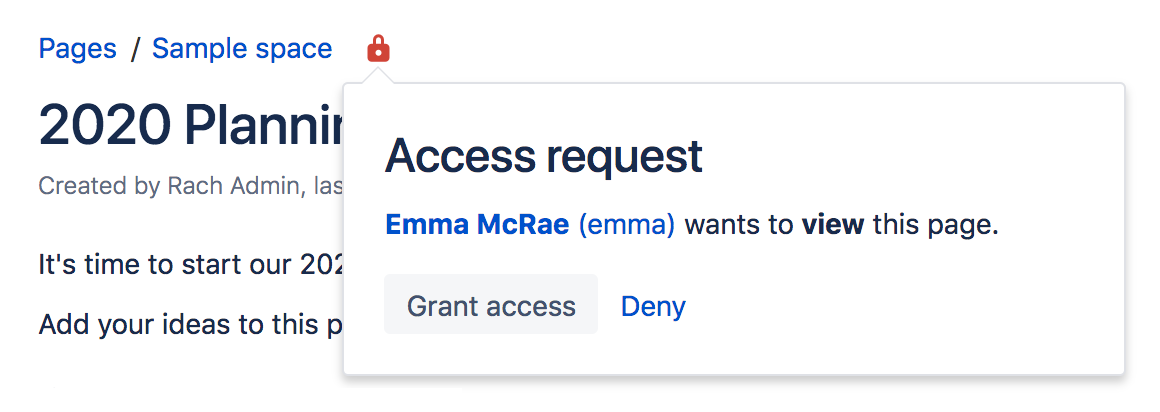Click the popup's pointer arrow below padlock

379,77
